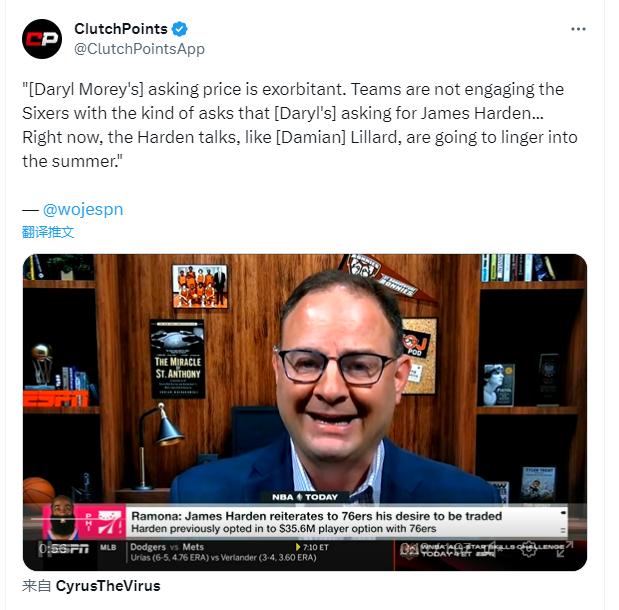Toggle the video volume speaker icon
The height and width of the screenshot is (610, 619).
click(x=492, y=549)
